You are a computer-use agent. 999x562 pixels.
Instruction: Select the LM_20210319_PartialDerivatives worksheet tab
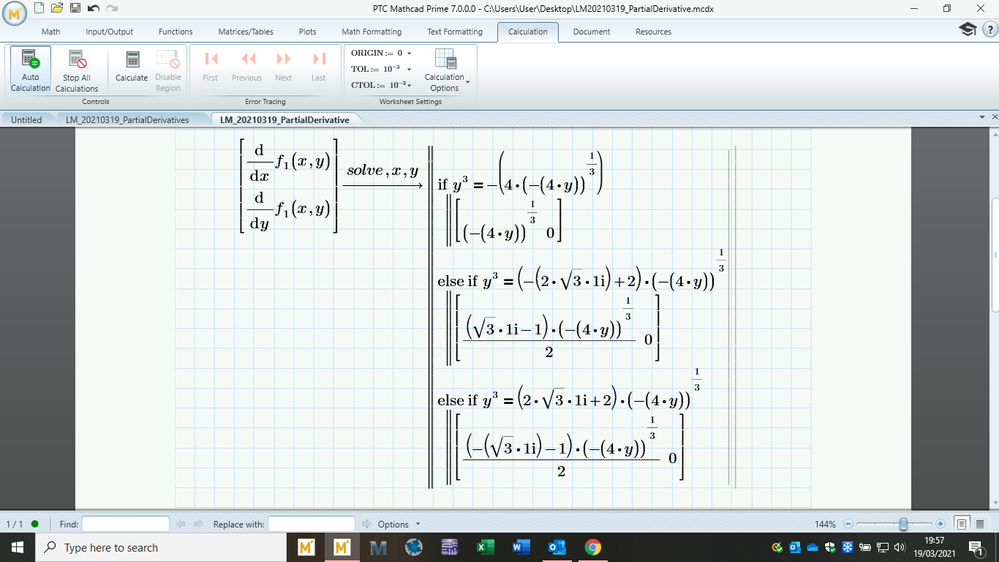point(126,120)
